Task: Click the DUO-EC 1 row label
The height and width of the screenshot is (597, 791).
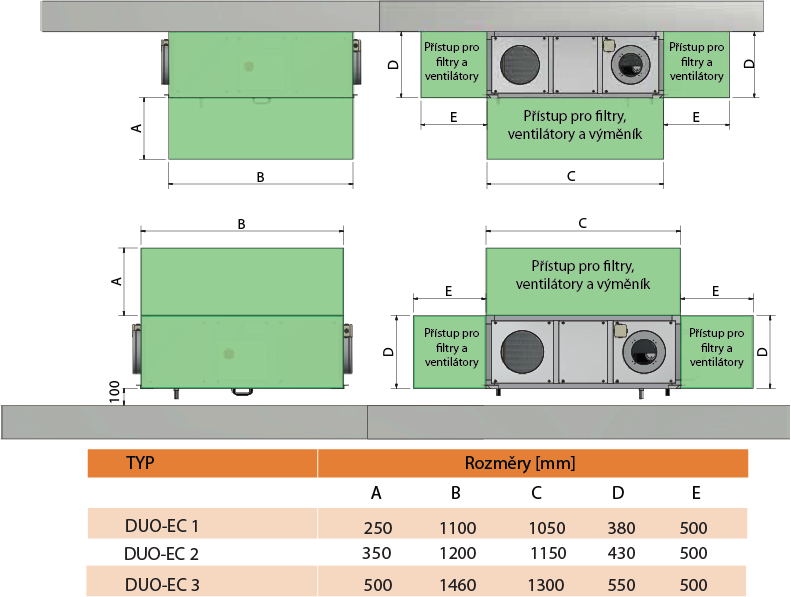Action: click(162, 526)
